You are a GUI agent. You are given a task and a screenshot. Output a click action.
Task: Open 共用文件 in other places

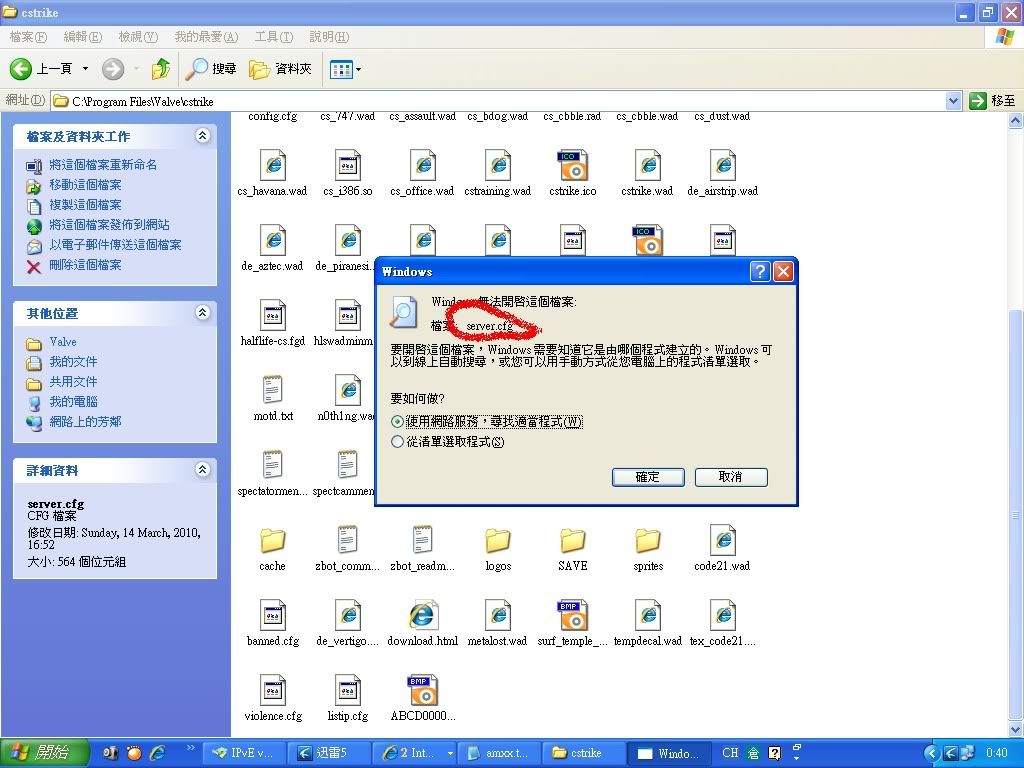pyautogui.click(x=73, y=381)
